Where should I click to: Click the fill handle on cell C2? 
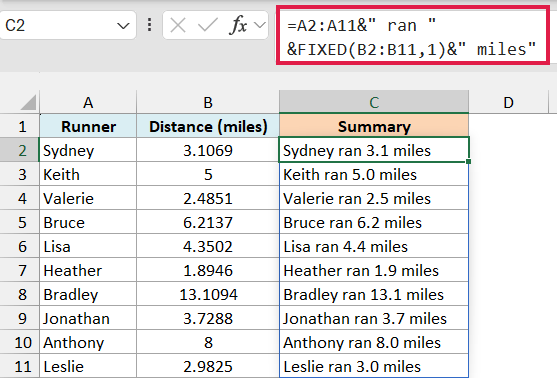[469, 162]
